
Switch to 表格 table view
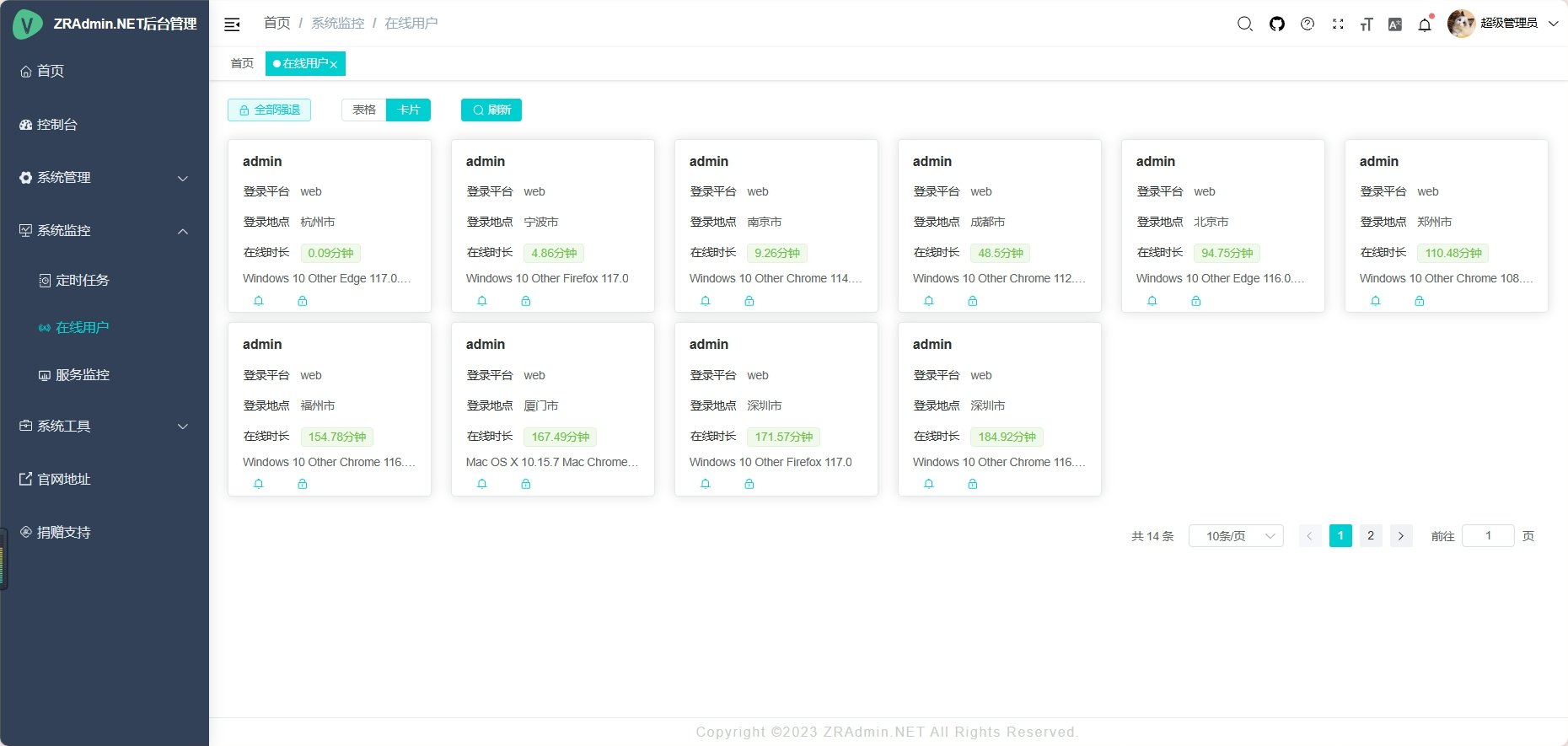364,110
